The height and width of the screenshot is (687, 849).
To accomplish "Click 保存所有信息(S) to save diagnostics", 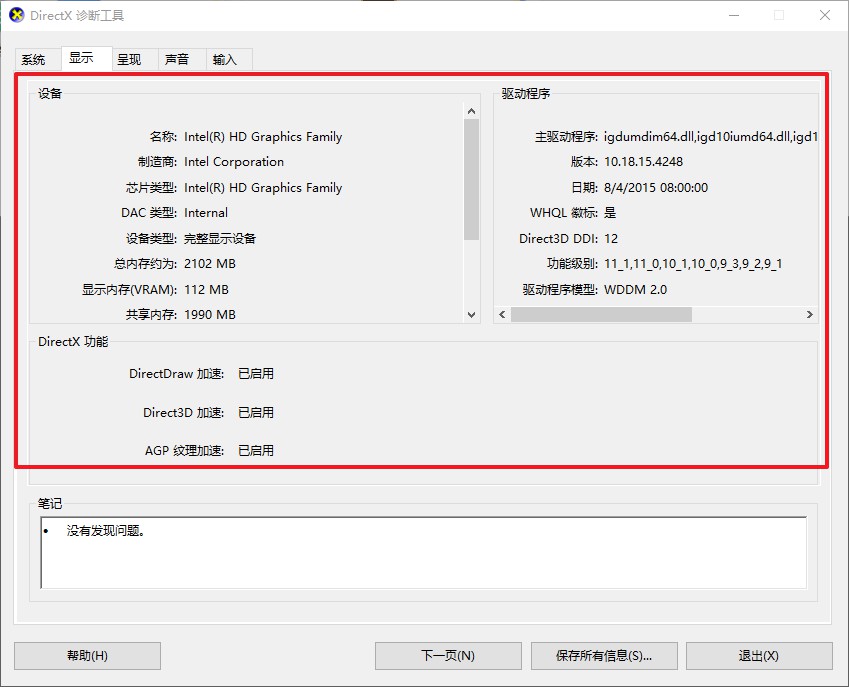I will coord(604,655).
